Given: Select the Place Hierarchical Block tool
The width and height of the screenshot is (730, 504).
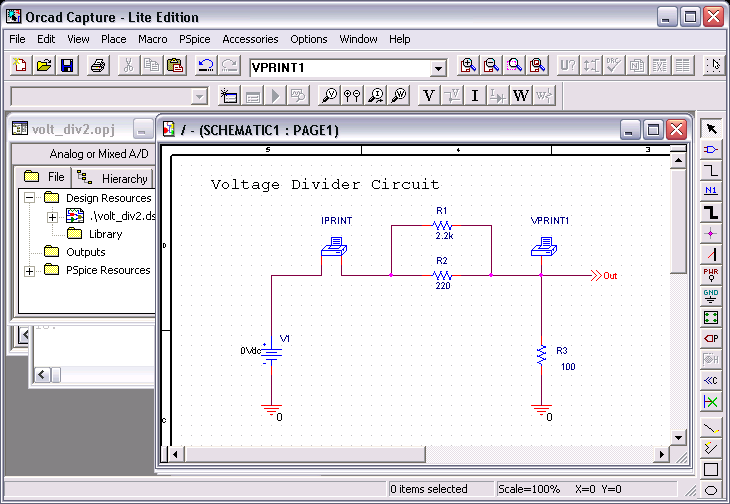Looking at the screenshot, I should (711, 317).
